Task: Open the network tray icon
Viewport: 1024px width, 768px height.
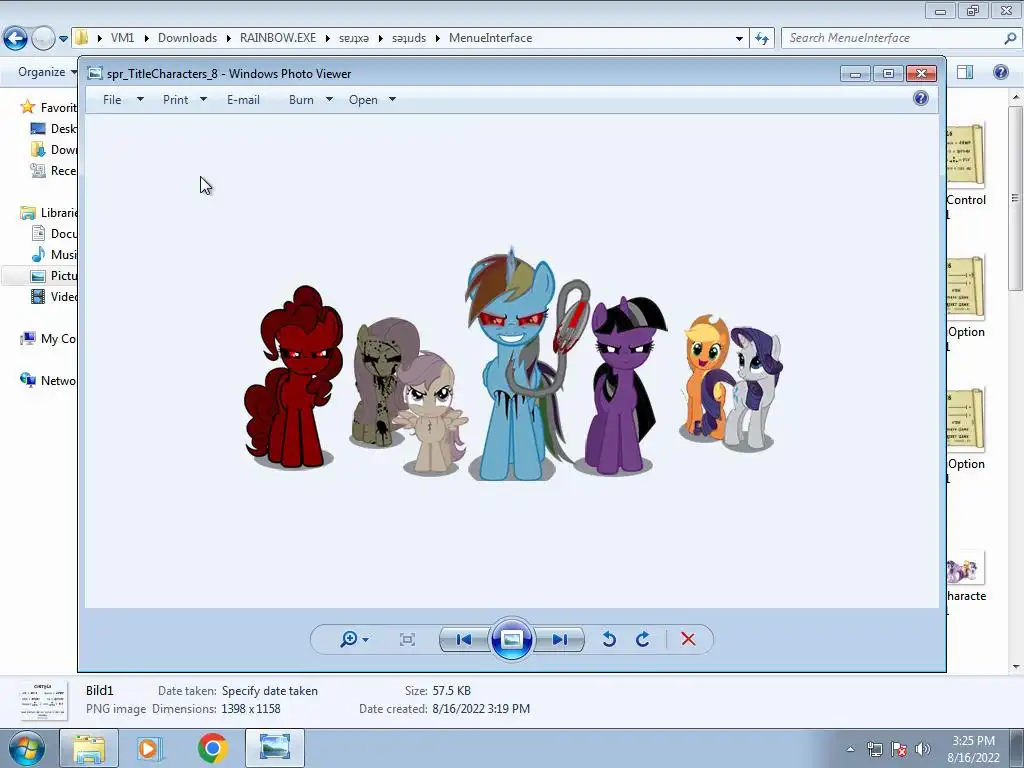Action: [x=874, y=749]
